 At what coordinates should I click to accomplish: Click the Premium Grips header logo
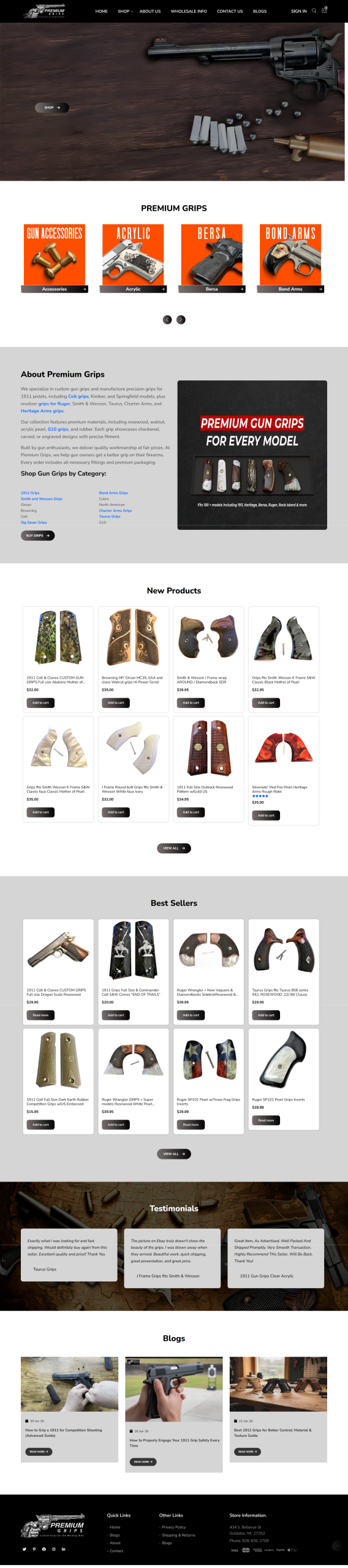coord(45,11)
